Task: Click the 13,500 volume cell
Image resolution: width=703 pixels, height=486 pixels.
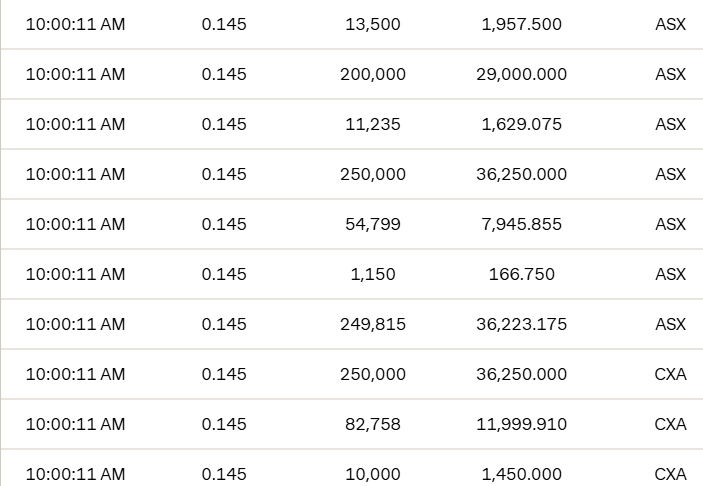Action: click(x=373, y=24)
